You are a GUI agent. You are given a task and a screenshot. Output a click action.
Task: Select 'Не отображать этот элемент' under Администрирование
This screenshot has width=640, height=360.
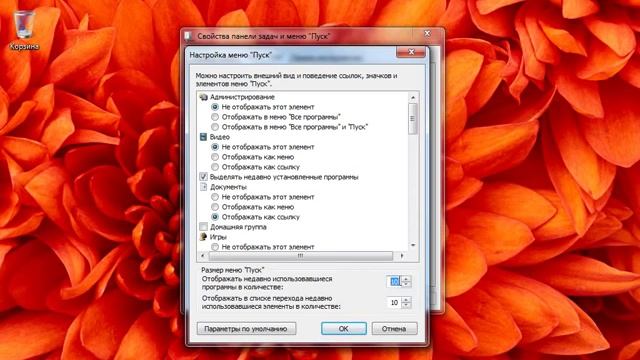(x=215, y=107)
